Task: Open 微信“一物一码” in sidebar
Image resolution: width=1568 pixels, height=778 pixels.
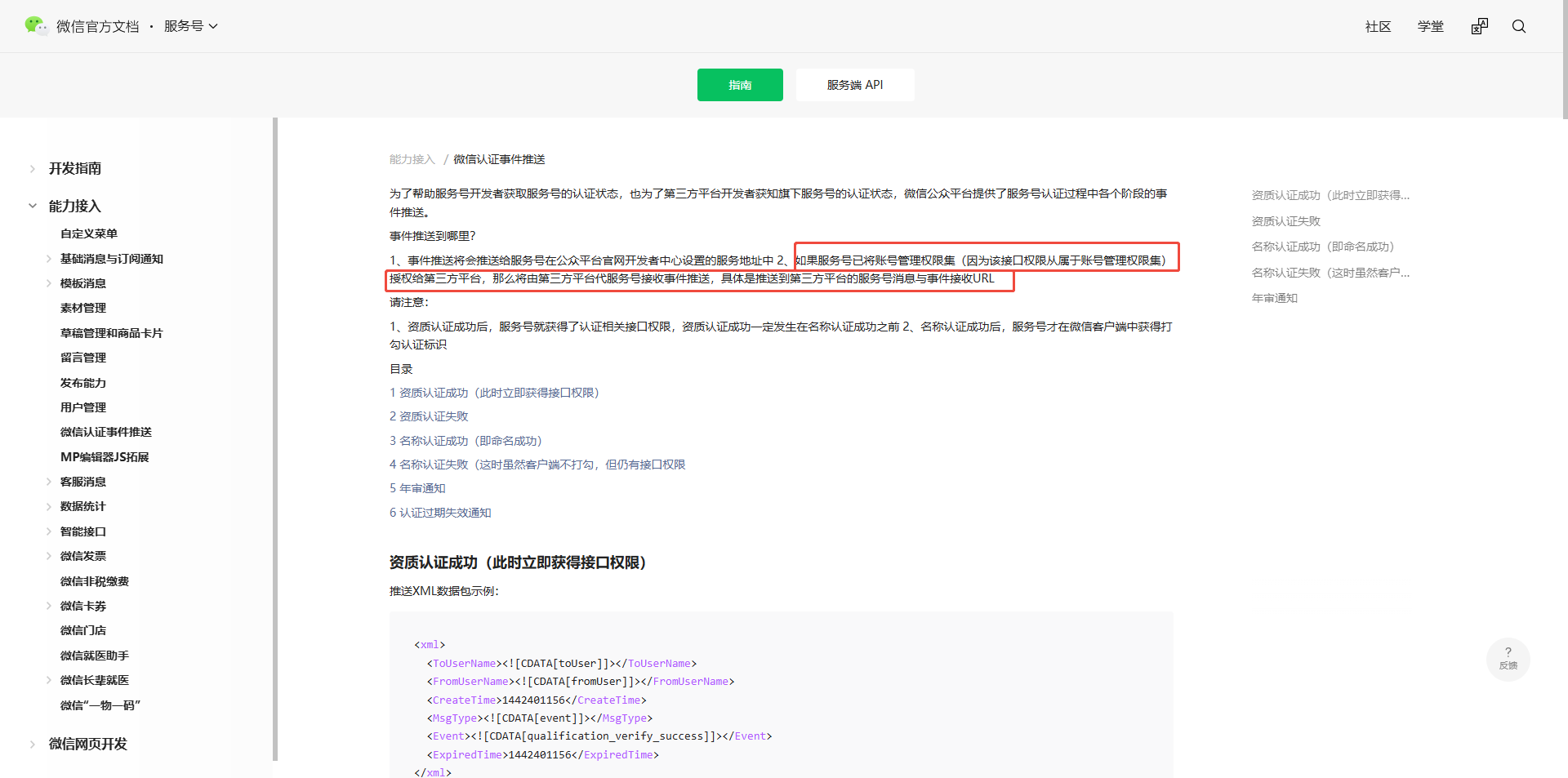Action: click(x=100, y=705)
